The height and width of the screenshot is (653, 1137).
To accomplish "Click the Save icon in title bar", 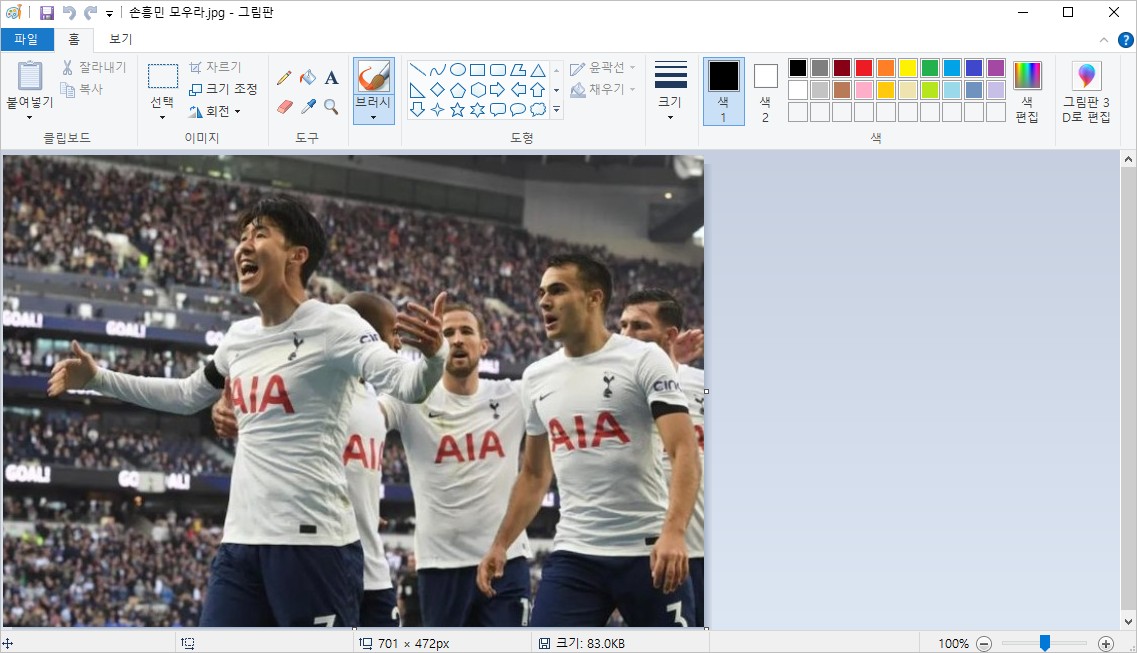I will pyautogui.click(x=46, y=12).
